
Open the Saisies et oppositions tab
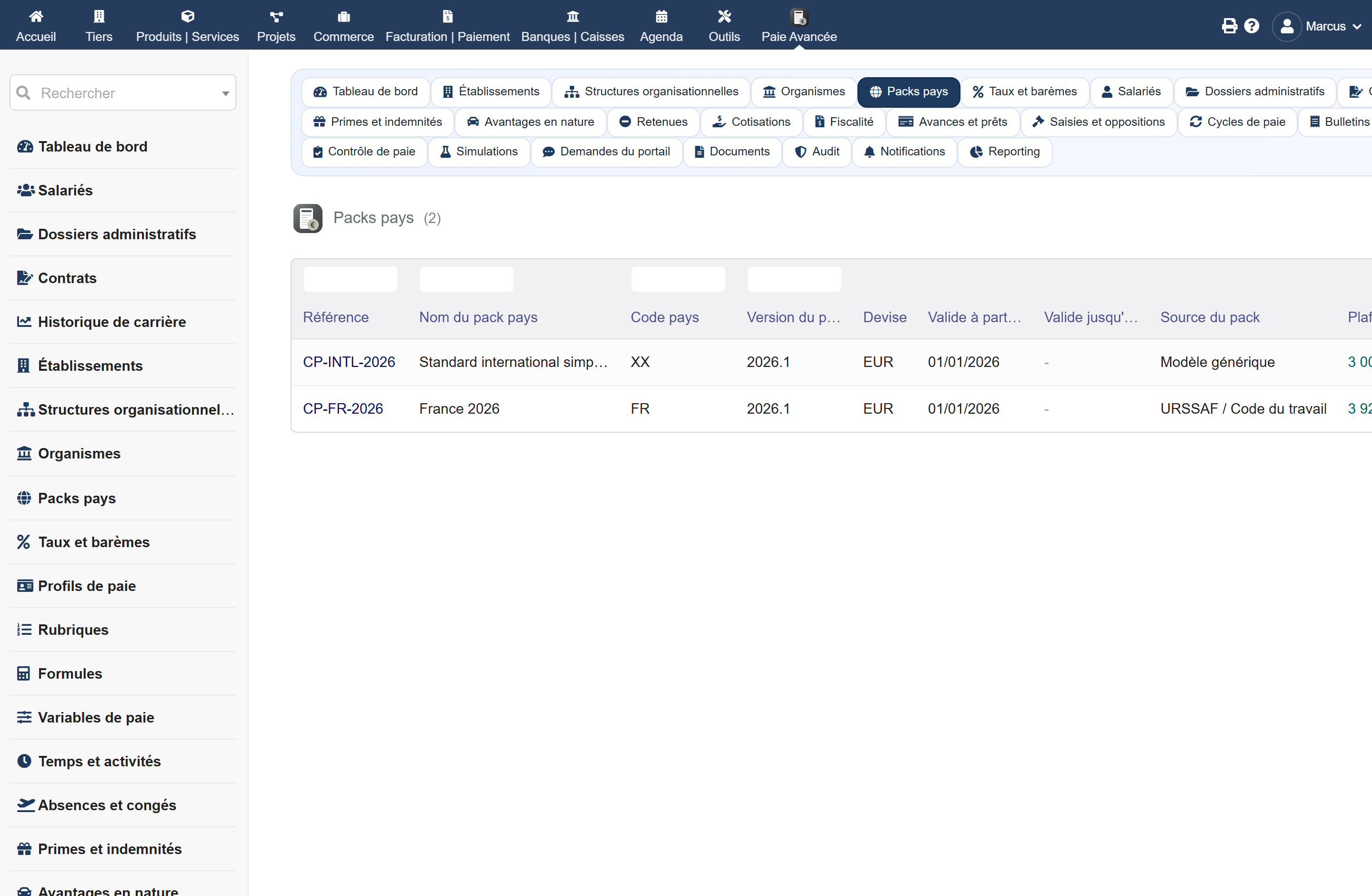(x=1098, y=122)
